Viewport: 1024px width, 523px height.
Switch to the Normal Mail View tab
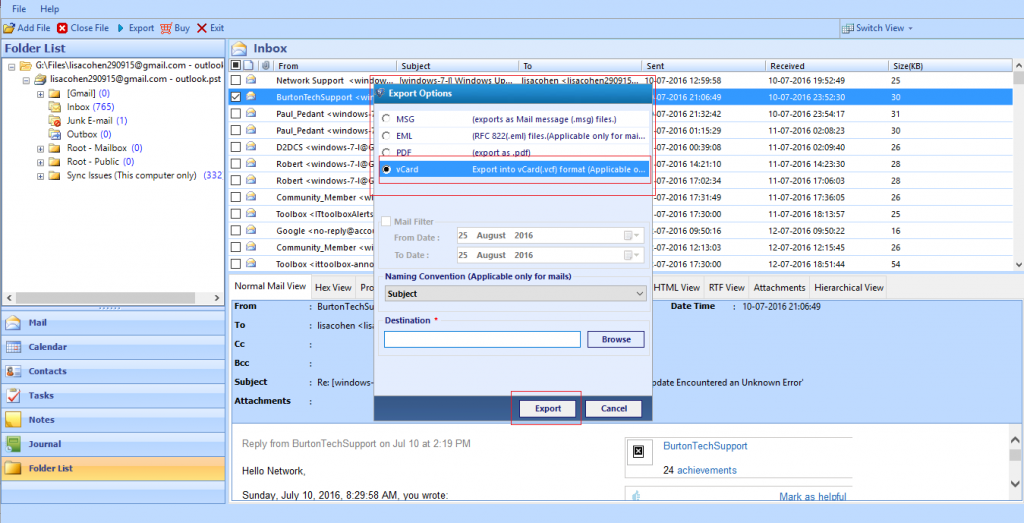pos(270,286)
